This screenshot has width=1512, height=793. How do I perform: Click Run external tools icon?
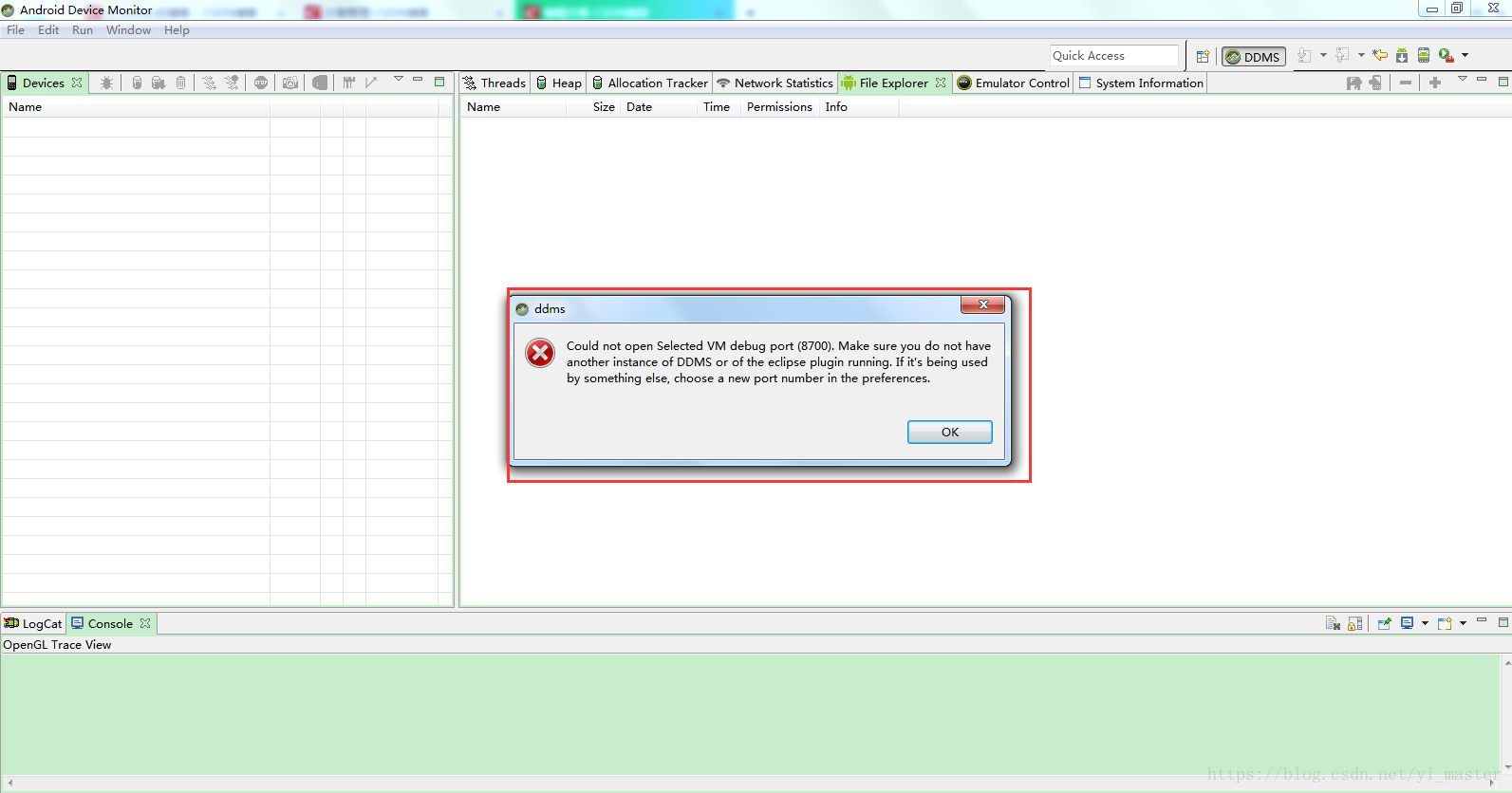click(x=1447, y=56)
